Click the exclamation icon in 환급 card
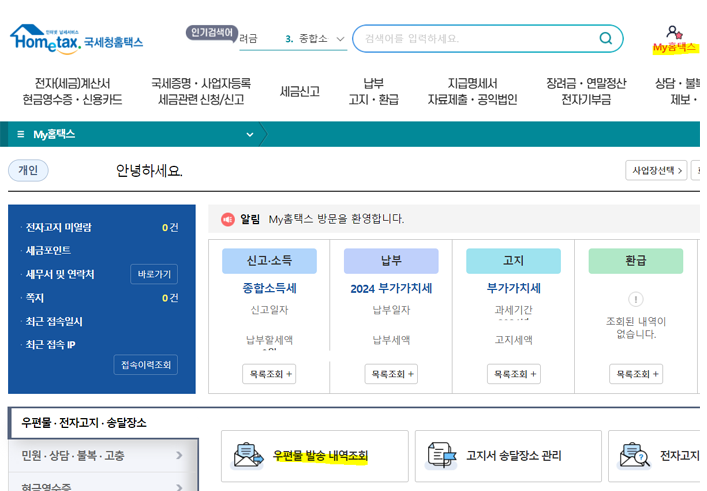This screenshot has width=707, height=491. [635, 299]
